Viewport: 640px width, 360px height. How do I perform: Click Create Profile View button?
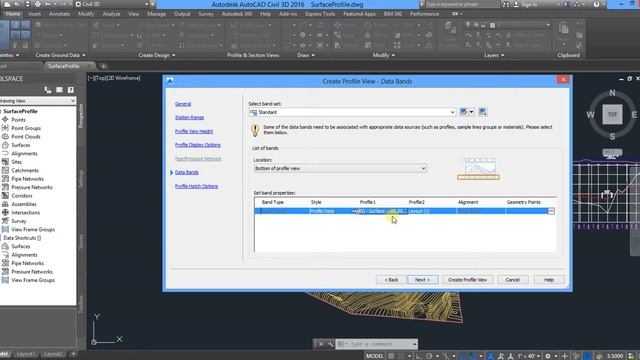(467, 280)
